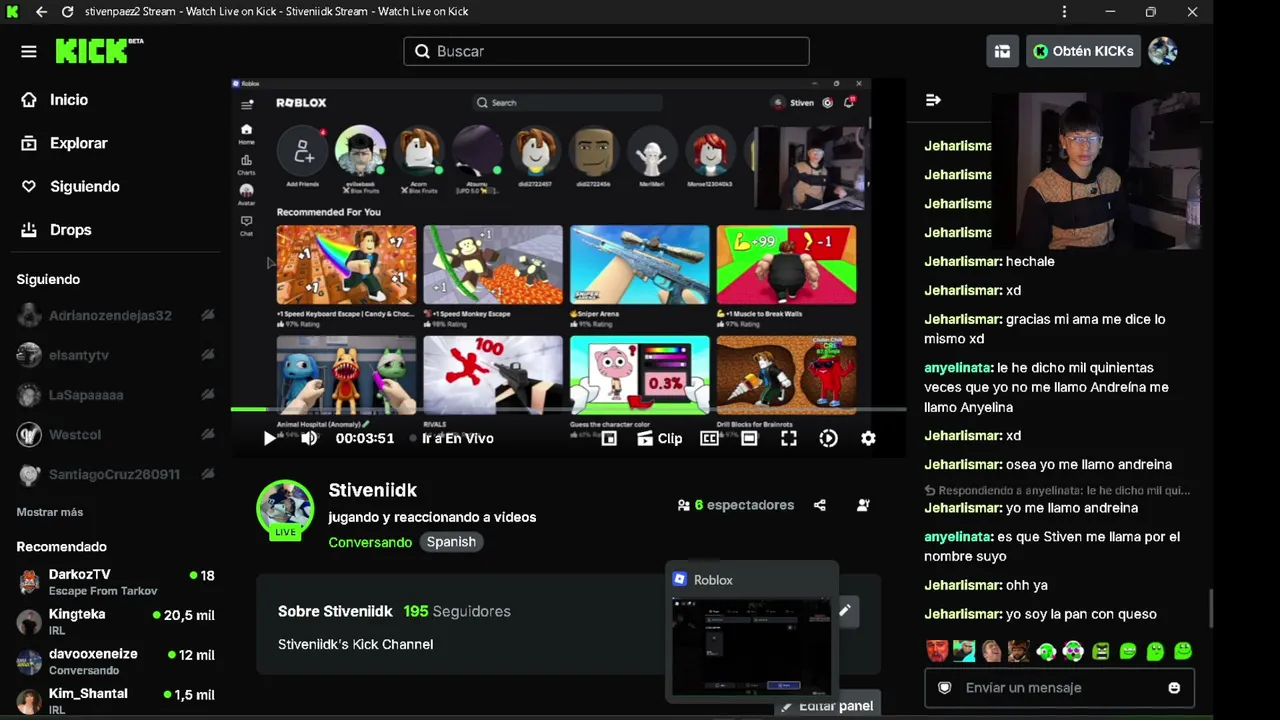Open the Roblox taskbar preview thumbnail
1280x720 pixels.
751,647
